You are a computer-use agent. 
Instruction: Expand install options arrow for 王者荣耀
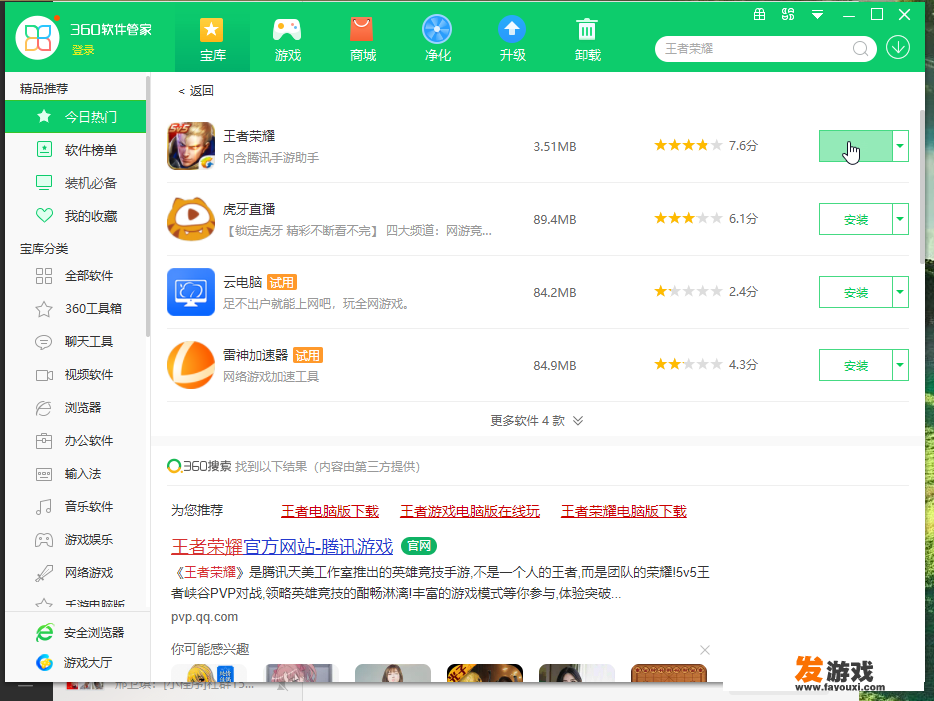[x=901, y=146]
